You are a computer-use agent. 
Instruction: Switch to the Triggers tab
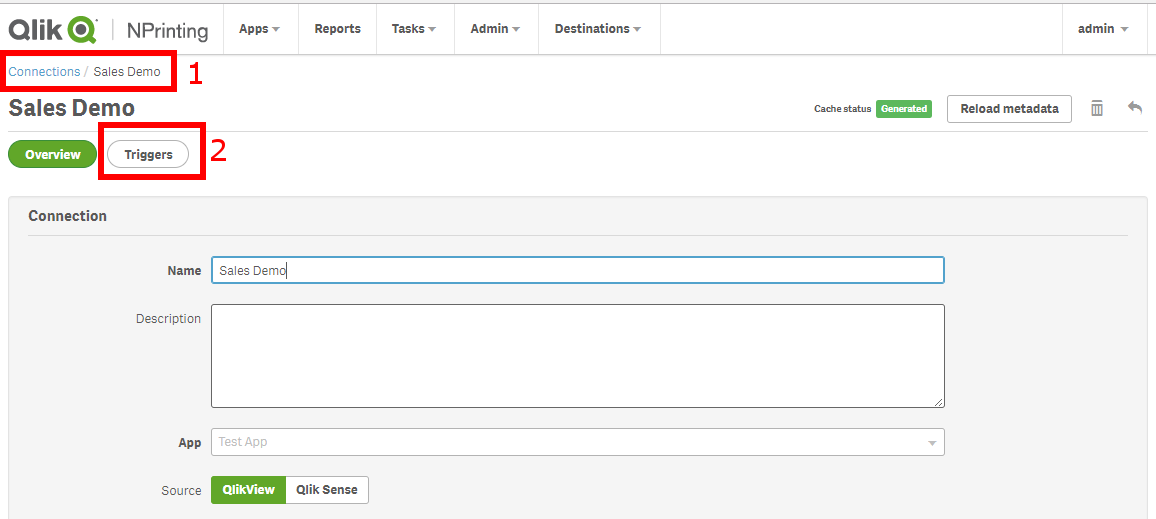[148, 154]
